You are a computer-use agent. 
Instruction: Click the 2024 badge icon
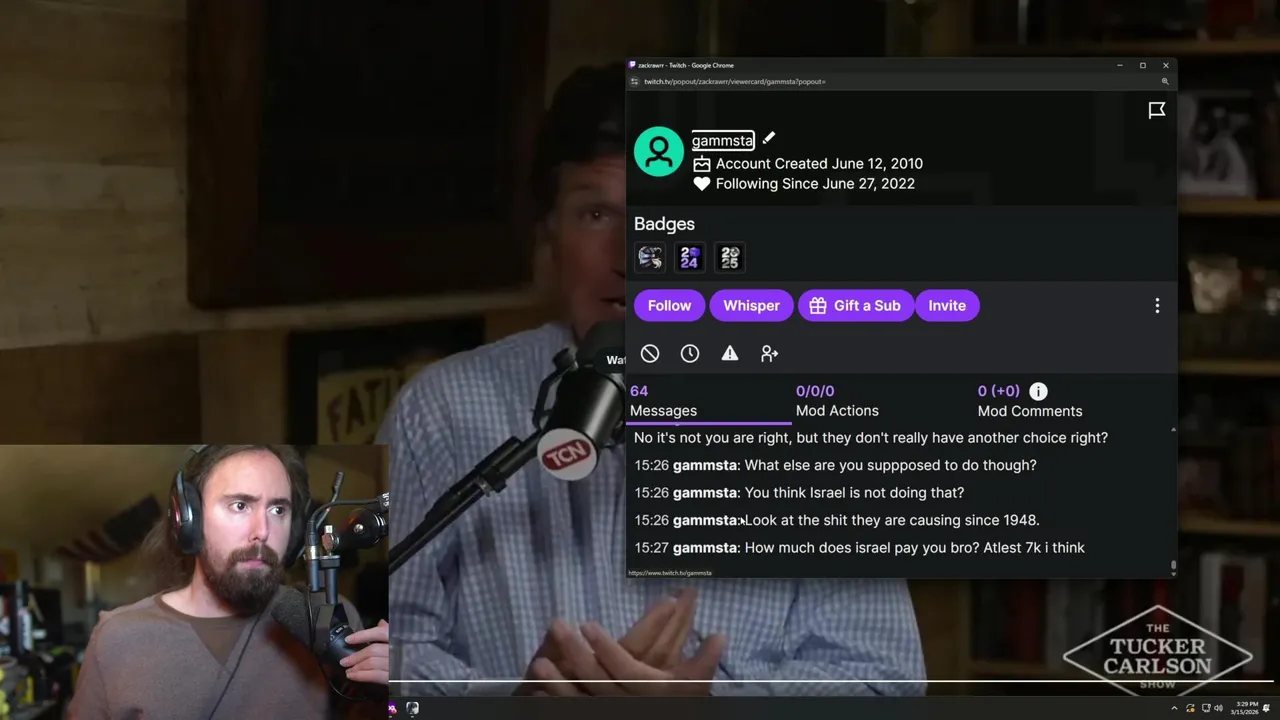[x=690, y=258]
